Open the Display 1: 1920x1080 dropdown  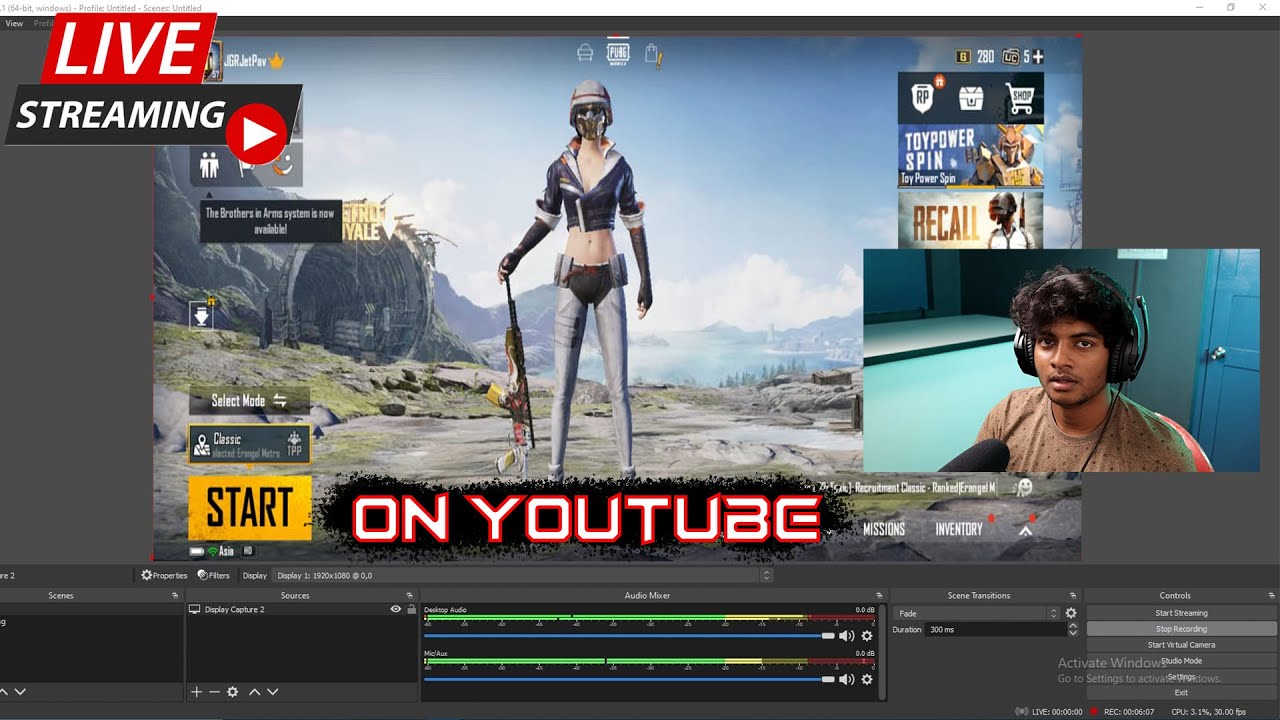pos(523,575)
